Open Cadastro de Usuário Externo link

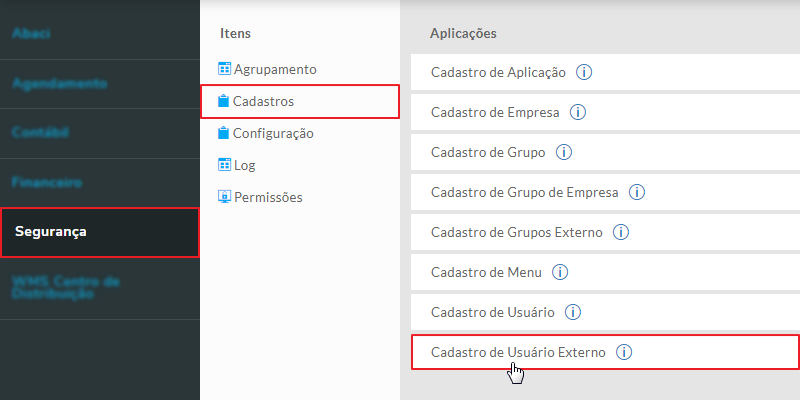(517, 352)
